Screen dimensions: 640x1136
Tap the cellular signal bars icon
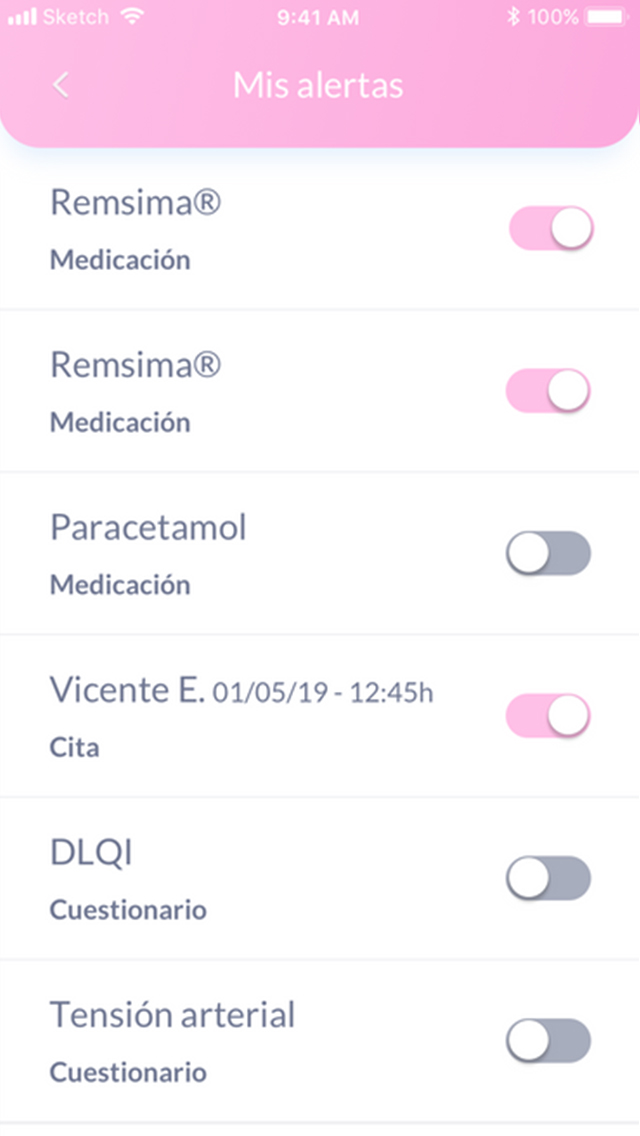(x=22, y=17)
